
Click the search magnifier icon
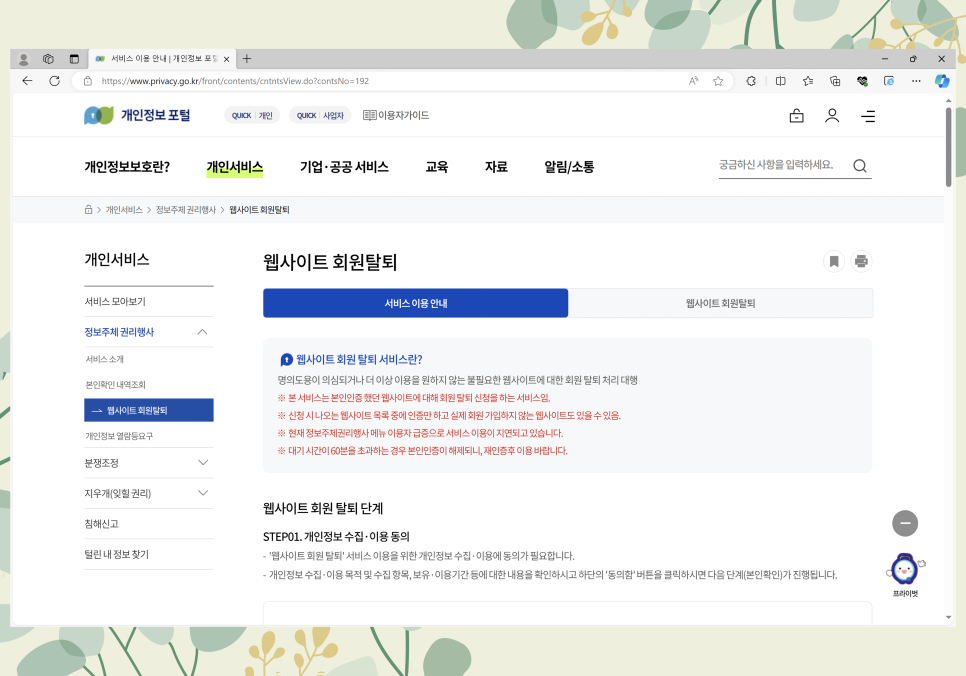point(860,165)
